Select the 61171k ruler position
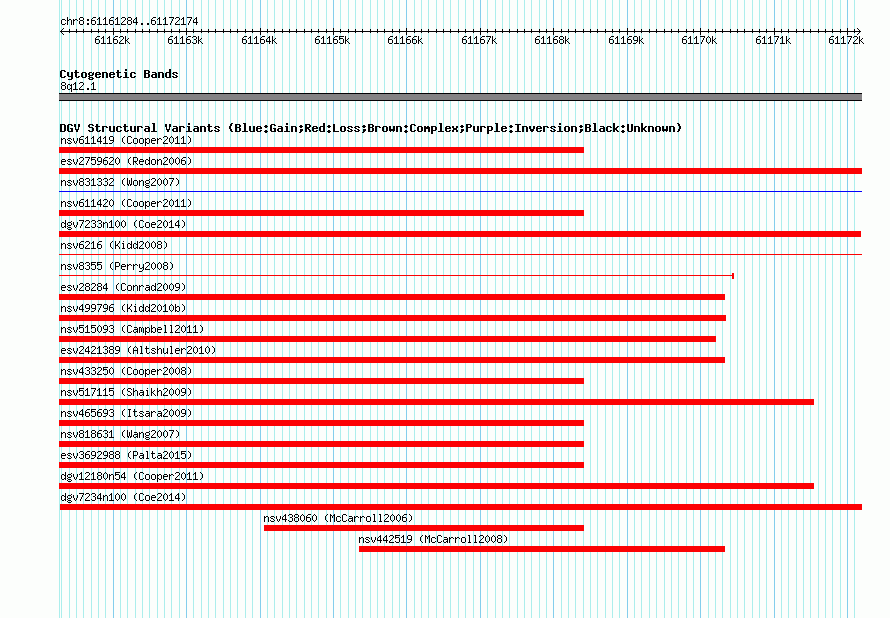 point(773,40)
